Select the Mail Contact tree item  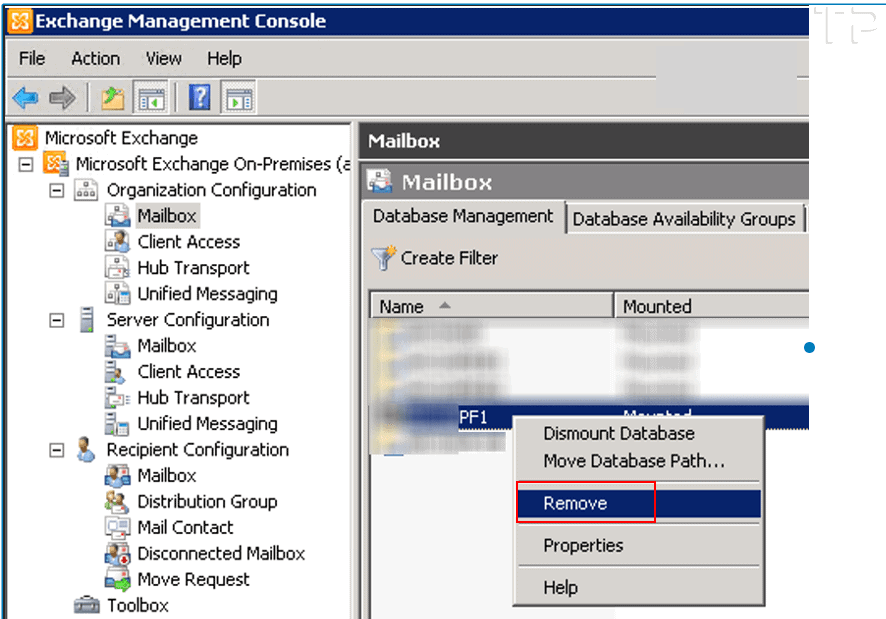tap(185, 527)
